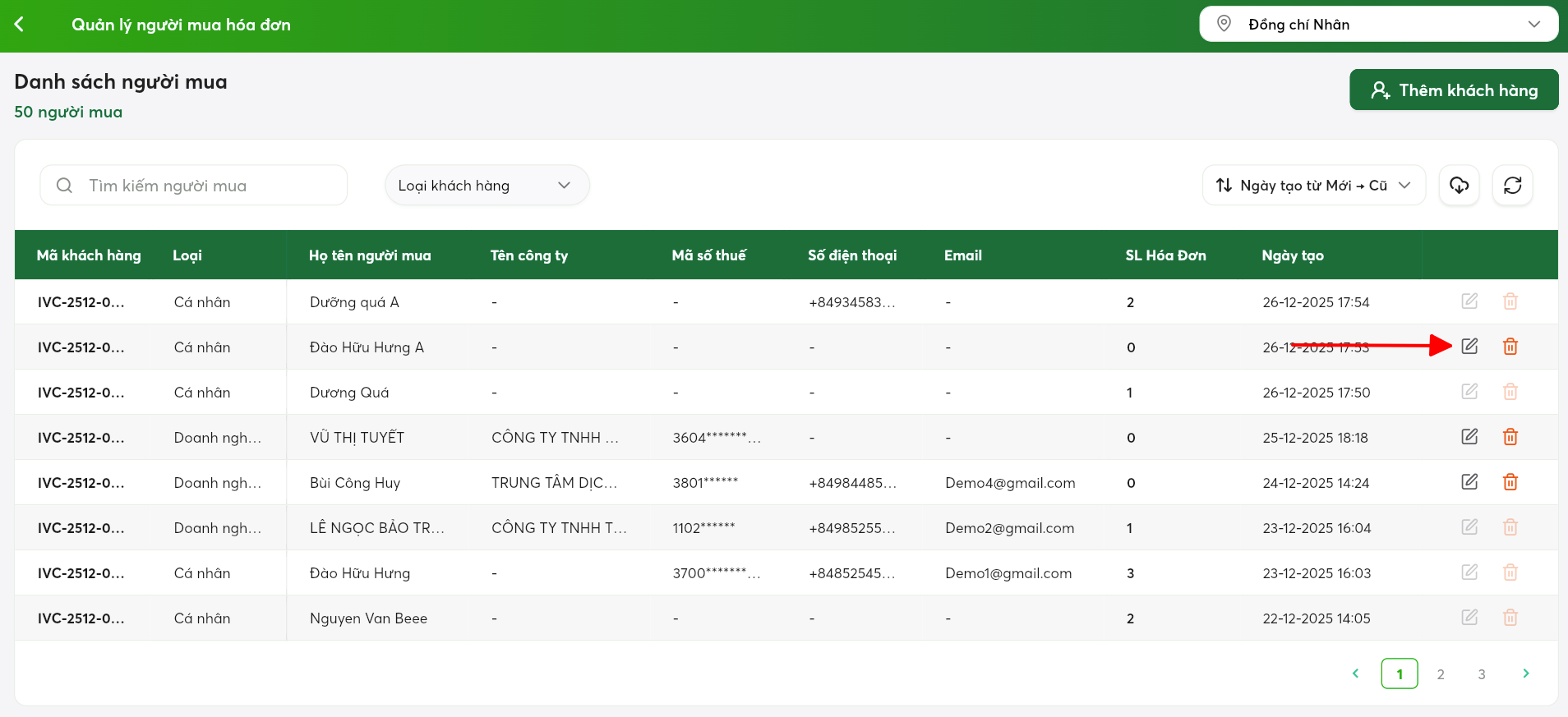Click the cloud download export icon
This screenshot has height=717, width=1568.
[1459, 186]
